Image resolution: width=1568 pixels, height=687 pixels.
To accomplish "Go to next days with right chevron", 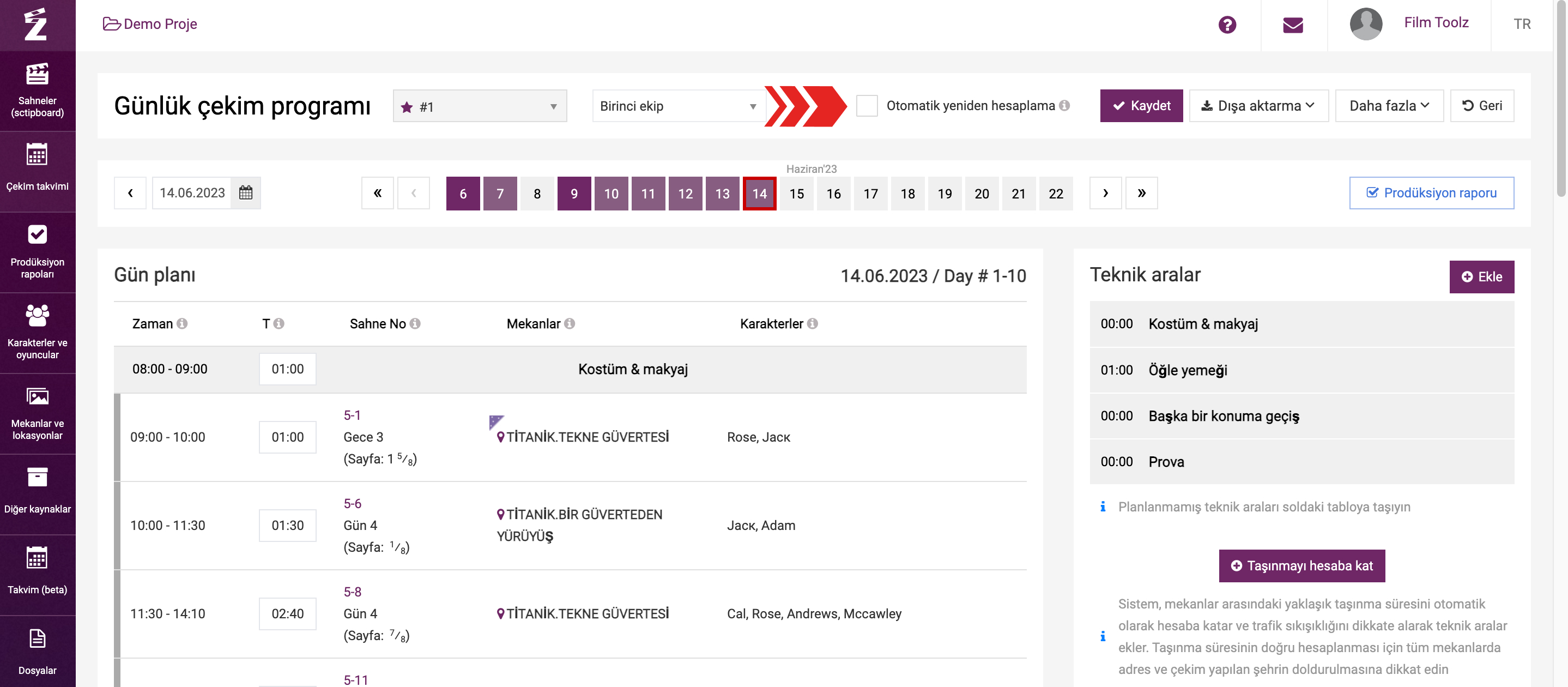I will [x=1105, y=193].
